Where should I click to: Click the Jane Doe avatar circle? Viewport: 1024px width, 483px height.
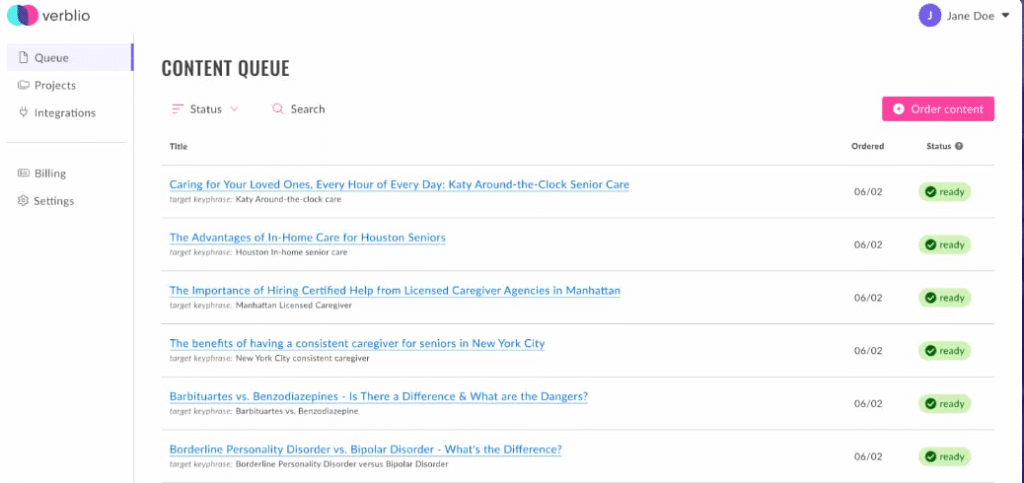pos(929,15)
